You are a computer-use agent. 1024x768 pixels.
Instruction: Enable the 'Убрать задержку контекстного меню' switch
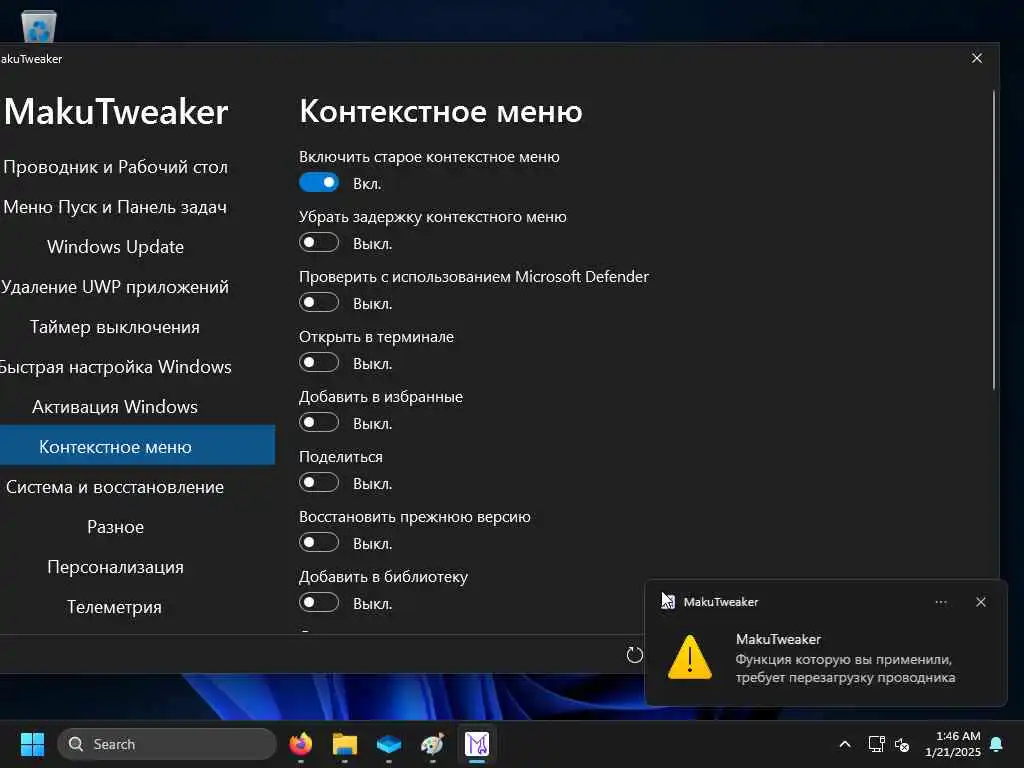pyautogui.click(x=319, y=242)
